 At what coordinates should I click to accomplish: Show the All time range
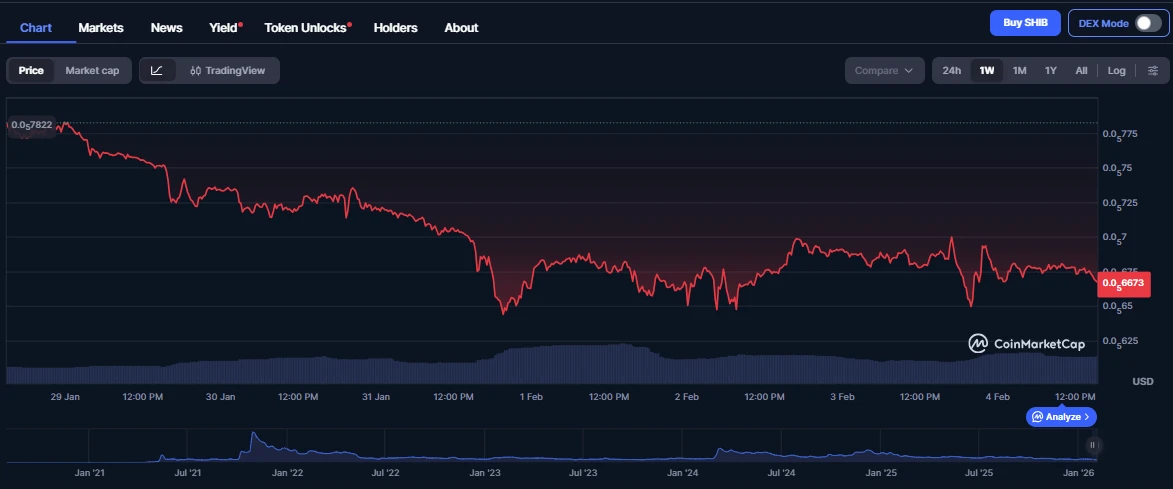click(x=1081, y=70)
